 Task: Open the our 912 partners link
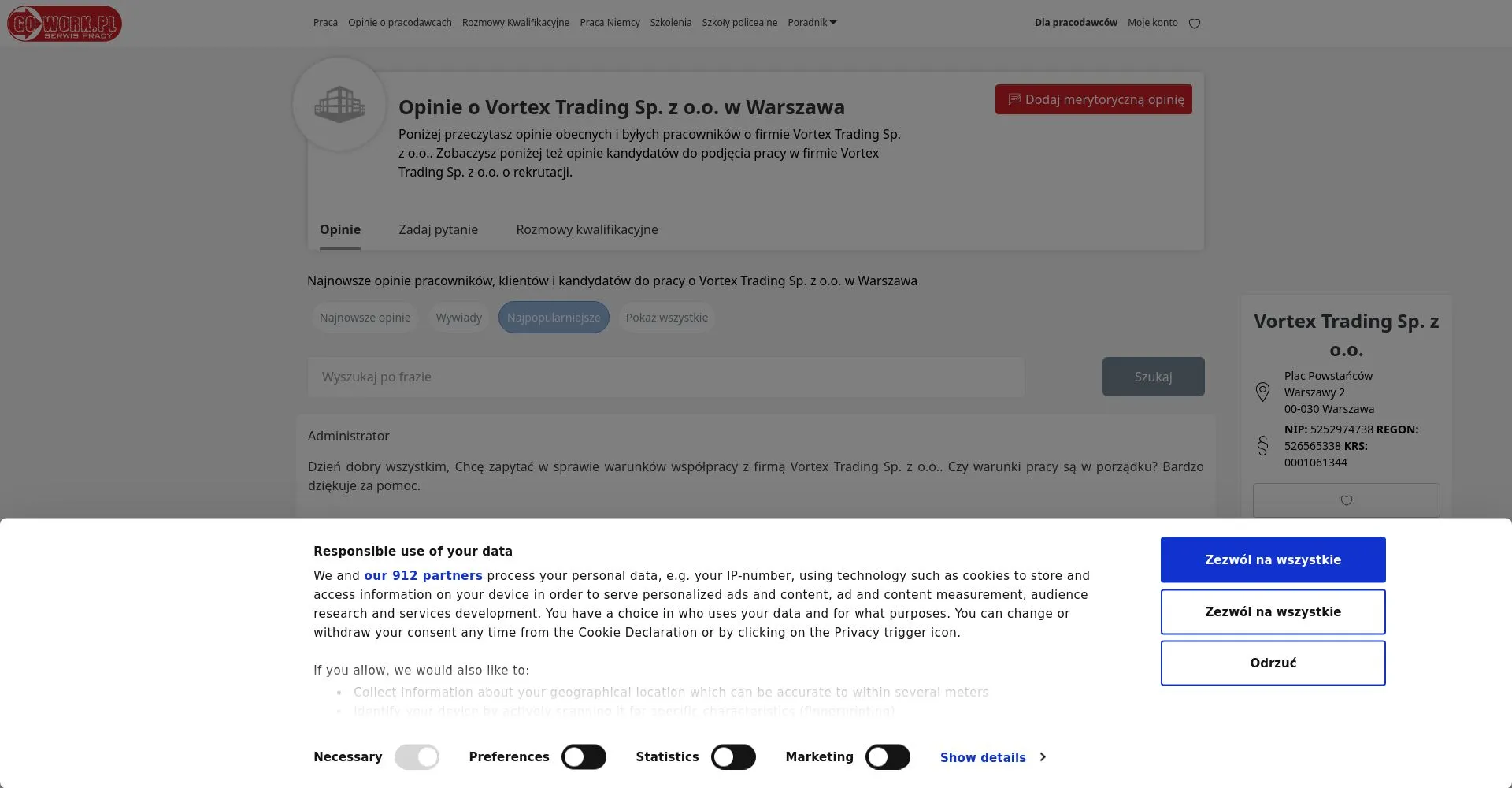pyautogui.click(x=423, y=576)
